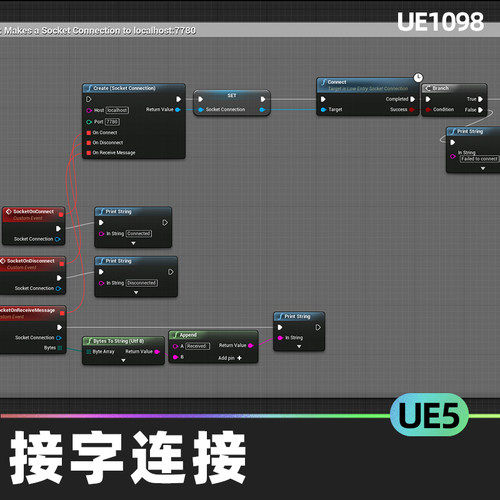Select the Create (Socket Connection) node title
The height and width of the screenshot is (500, 500).
pyautogui.click(x=124, y=88)
